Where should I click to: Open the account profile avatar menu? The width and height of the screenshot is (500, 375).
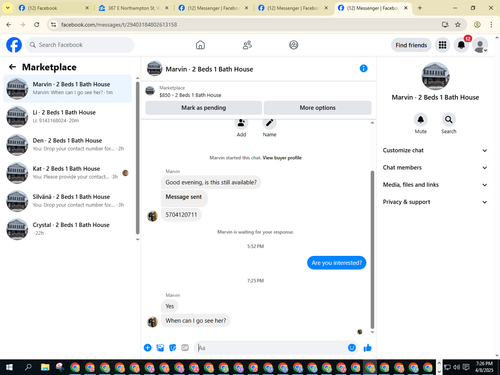tap(480, 45)
